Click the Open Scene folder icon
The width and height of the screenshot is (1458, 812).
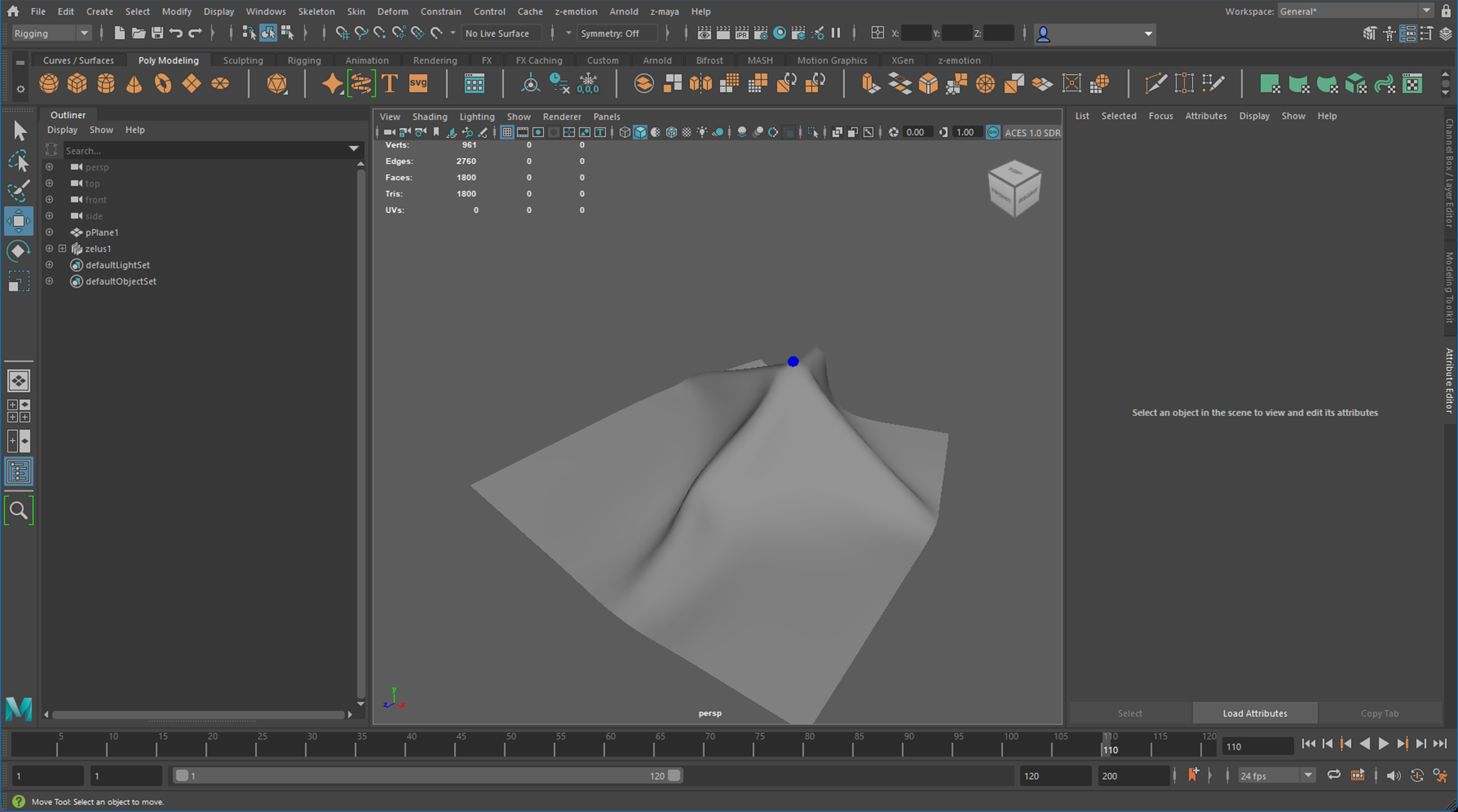(x=138, y=33)
